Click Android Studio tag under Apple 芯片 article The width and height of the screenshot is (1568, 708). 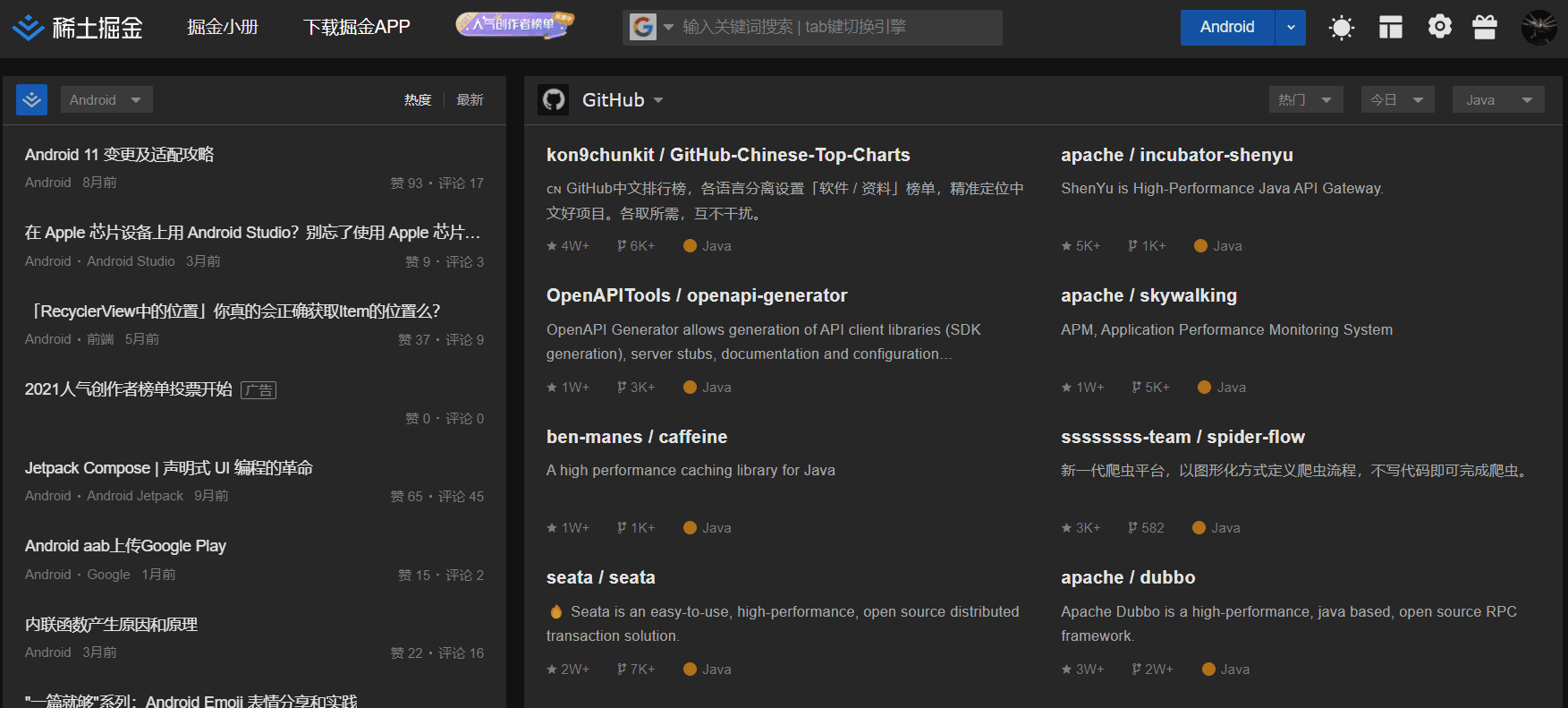point(131,261)
